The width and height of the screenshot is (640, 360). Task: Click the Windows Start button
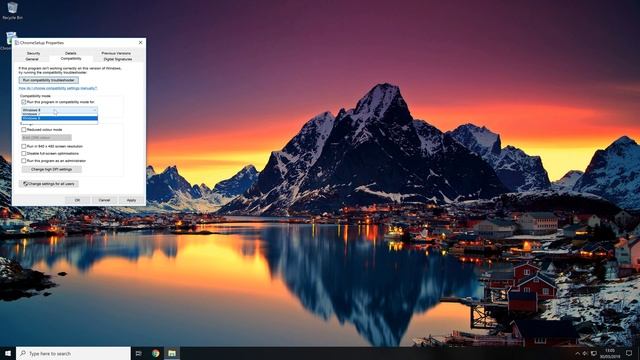[8, 353]
